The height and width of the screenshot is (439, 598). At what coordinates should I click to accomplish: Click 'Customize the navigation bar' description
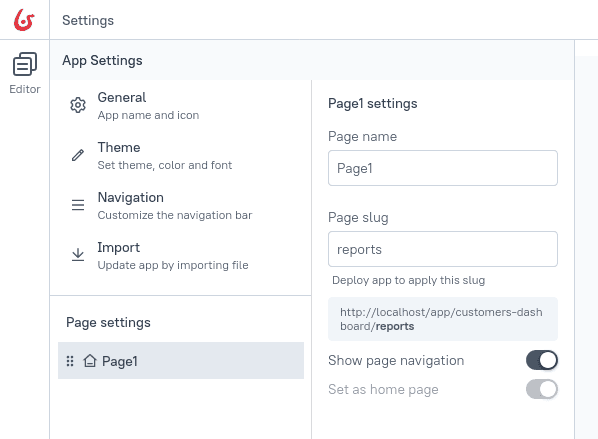pos(175,215)
